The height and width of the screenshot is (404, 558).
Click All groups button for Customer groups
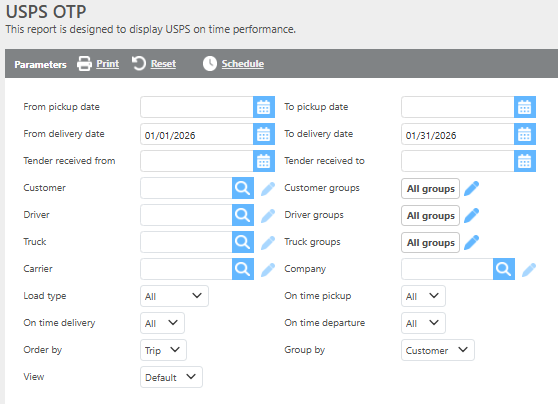[431, 189]
